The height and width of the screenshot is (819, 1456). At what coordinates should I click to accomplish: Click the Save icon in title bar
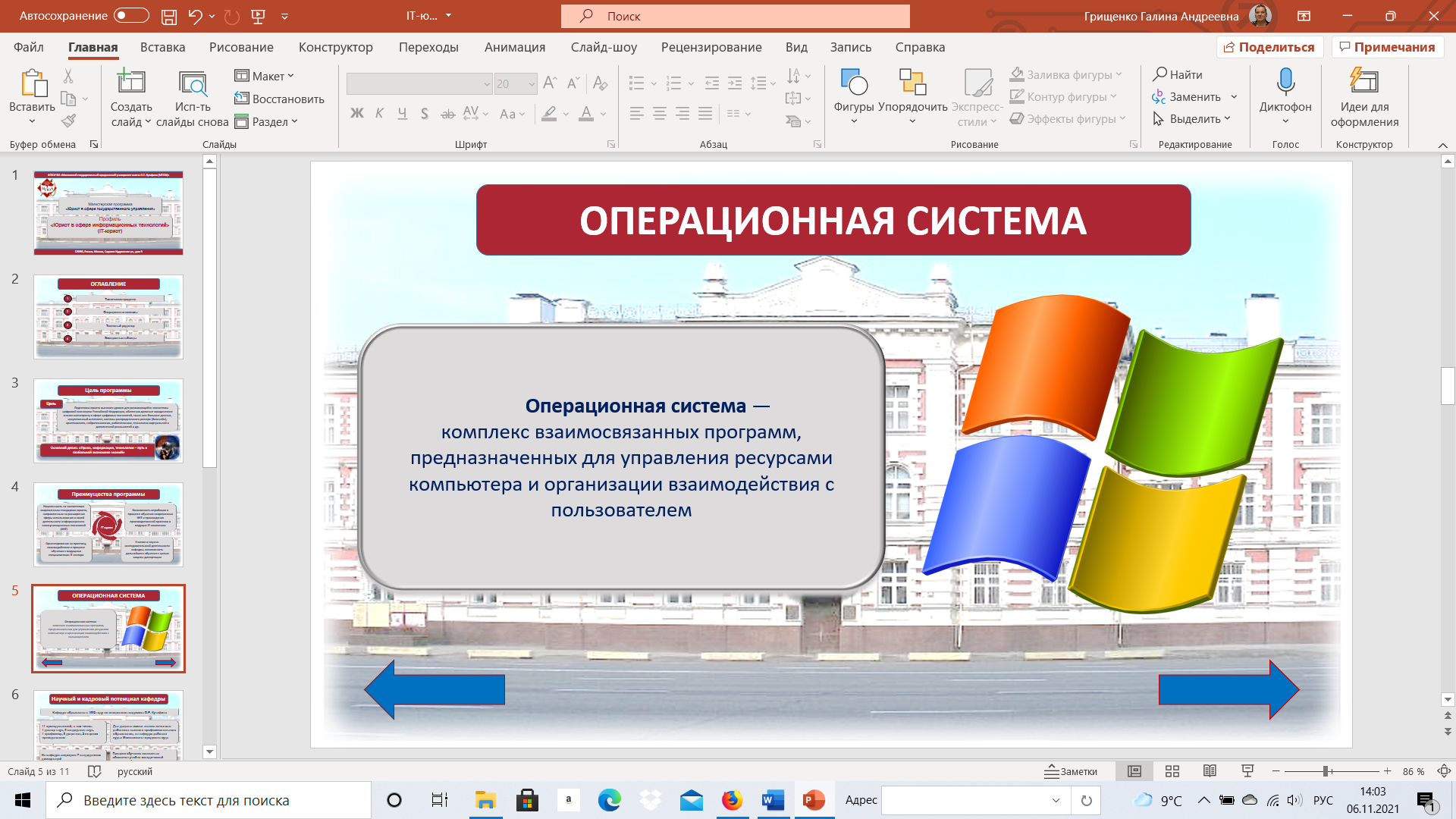tap(169, 16)
